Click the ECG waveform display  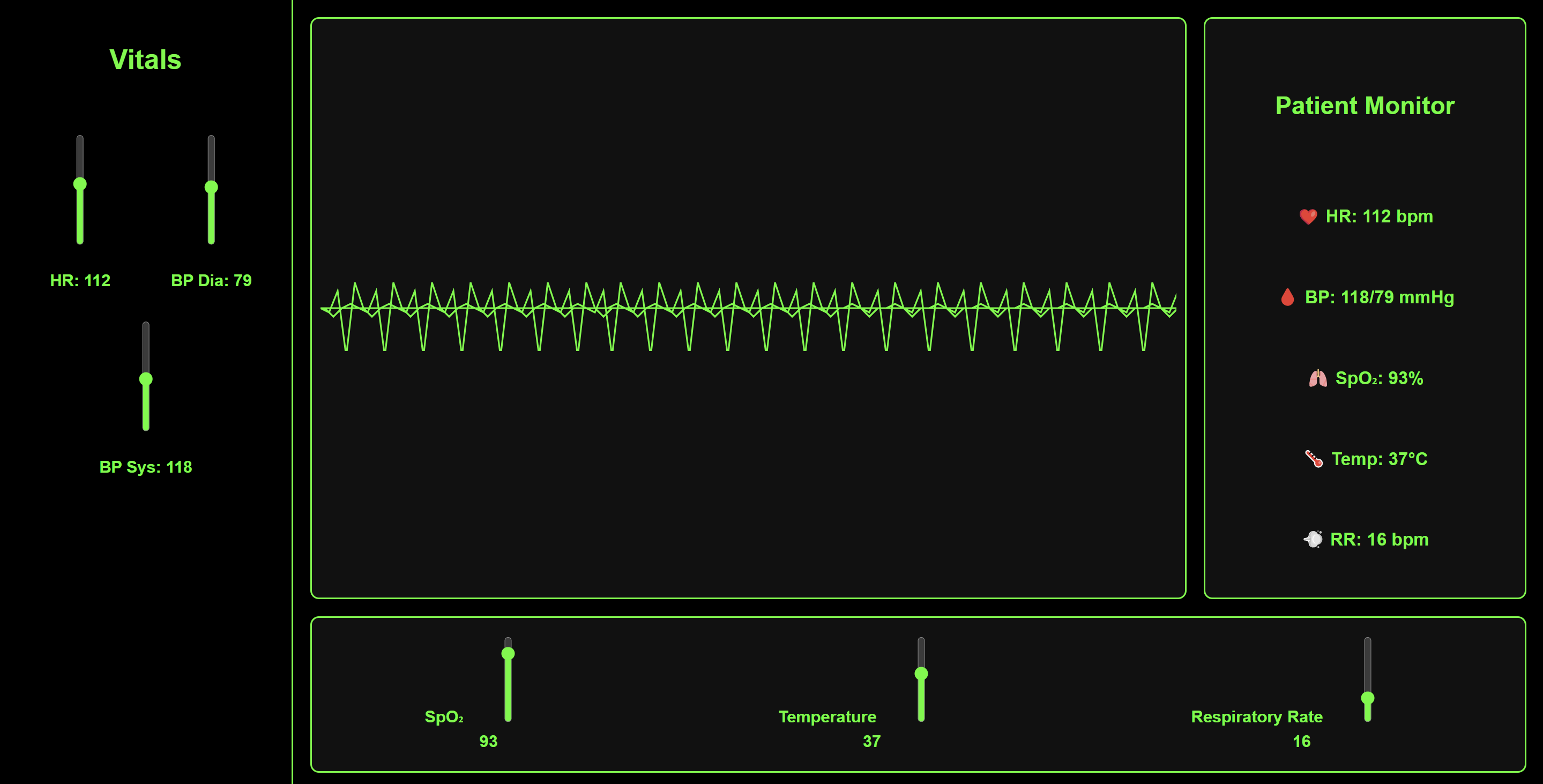point(748,308)
